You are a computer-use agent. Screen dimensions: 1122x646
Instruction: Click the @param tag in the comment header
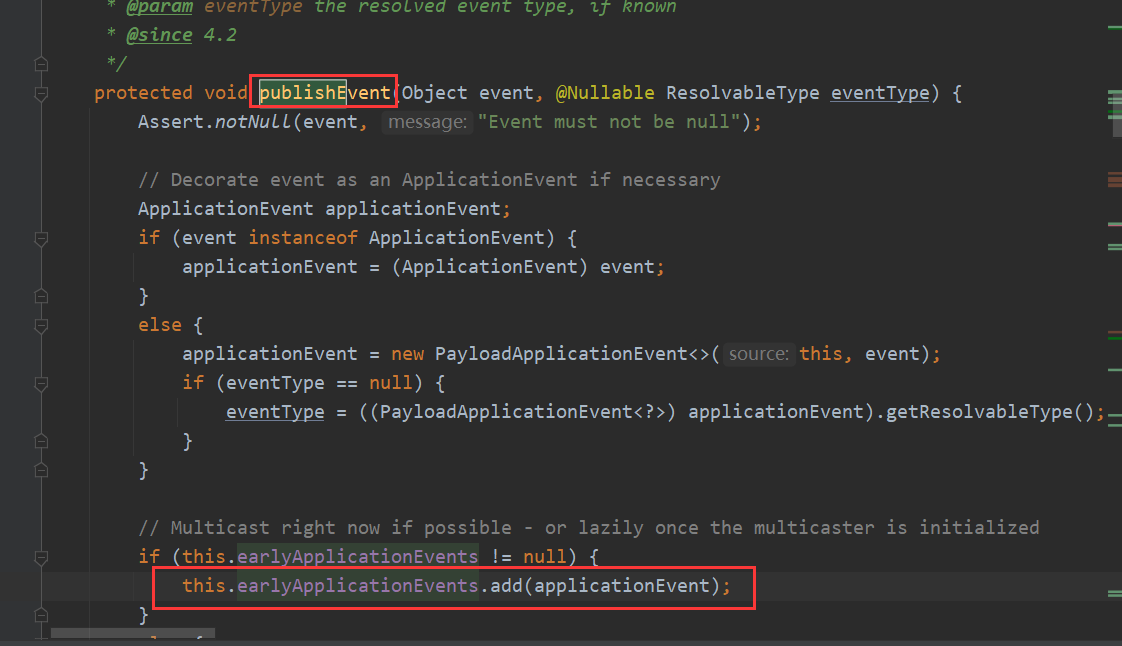pos(160,8)
